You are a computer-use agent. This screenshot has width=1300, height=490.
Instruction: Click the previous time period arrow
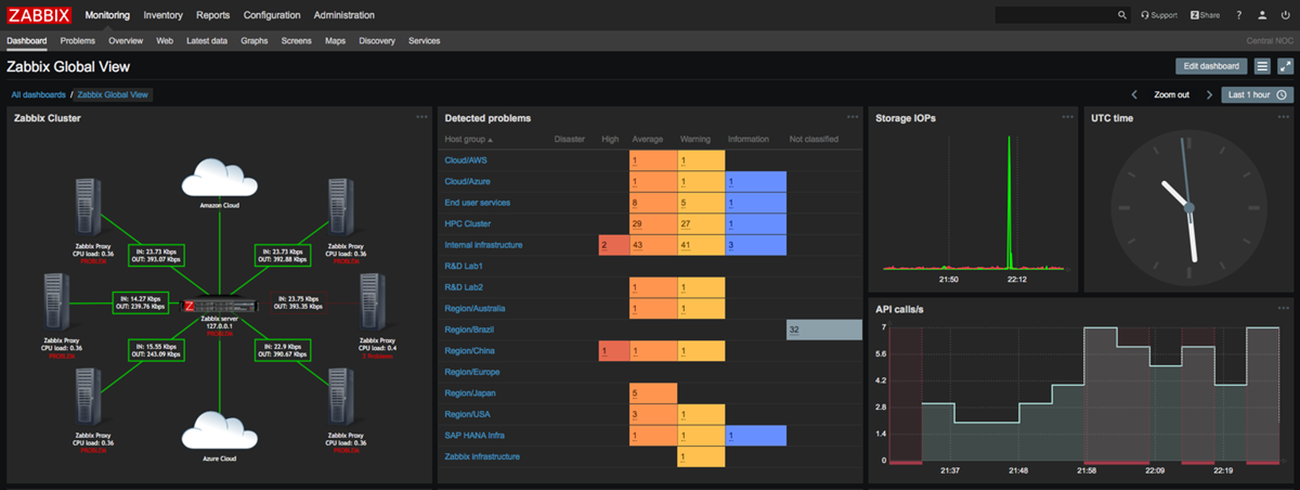coord(1134,95)
